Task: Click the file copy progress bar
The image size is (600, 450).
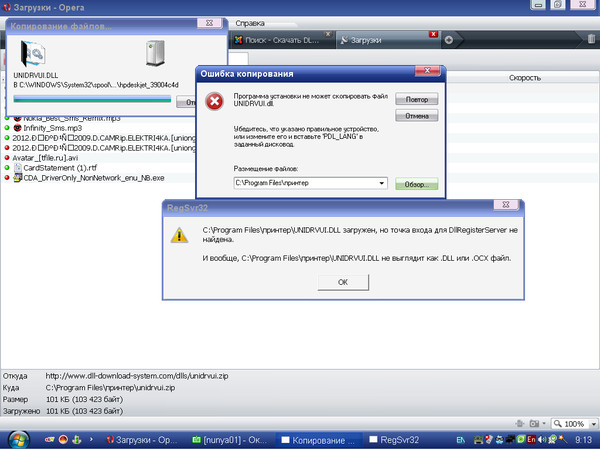Action: click(x=92, y=99)
